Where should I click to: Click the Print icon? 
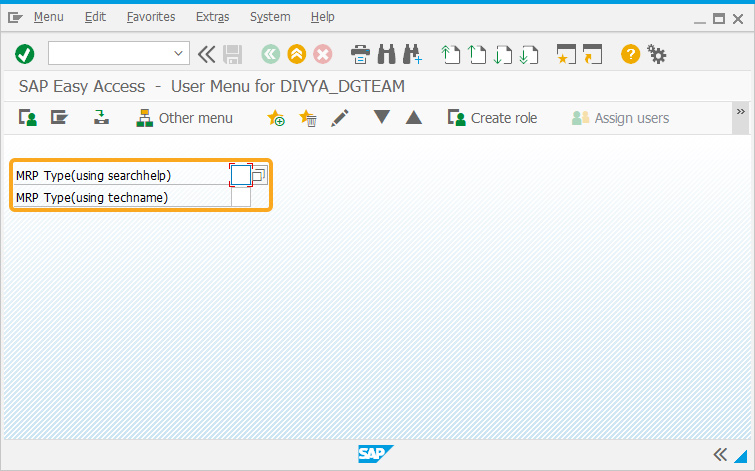(360, 54)
